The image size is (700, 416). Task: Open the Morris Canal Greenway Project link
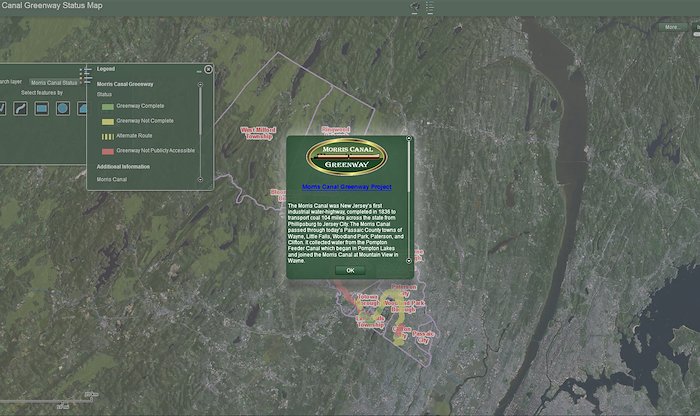pos(347,187)
